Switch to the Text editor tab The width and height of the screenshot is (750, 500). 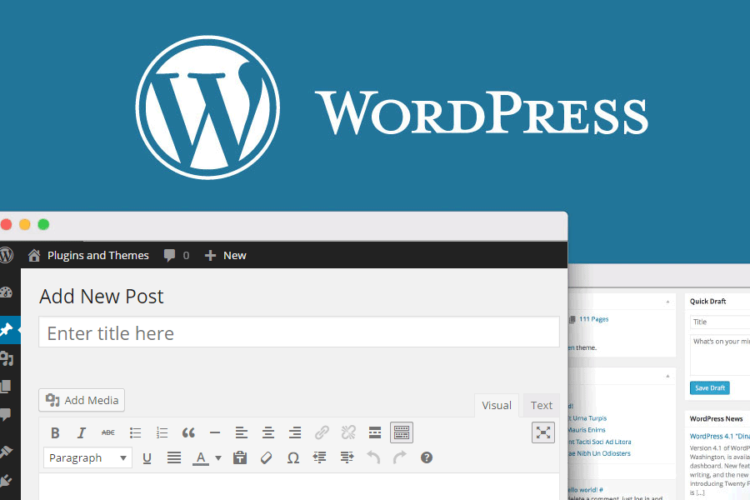click(541, 406)
